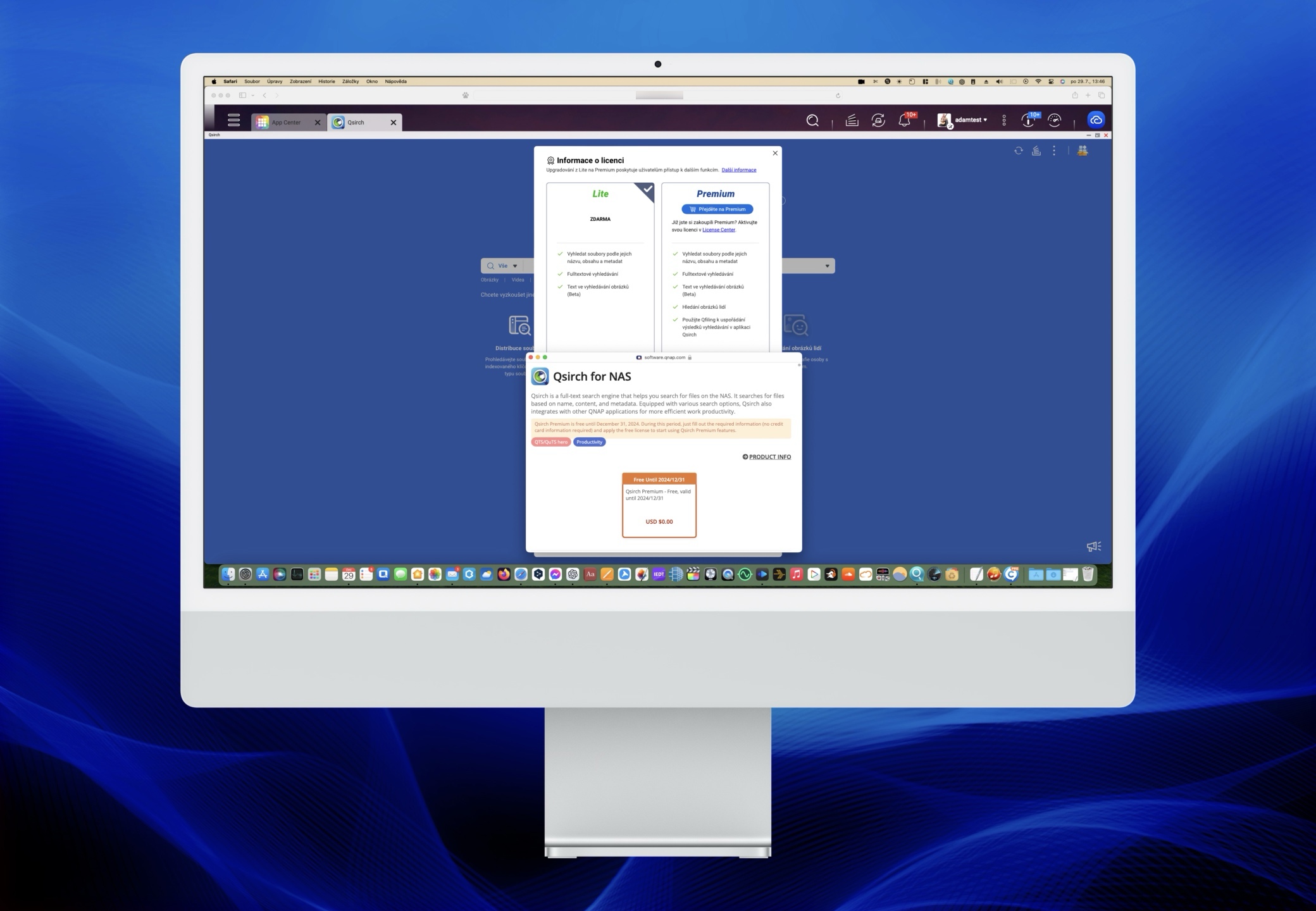Screen dimensions: 1316x911
Task: Open the License Center link
Action: pyautogui.click(x=718, y=230)
